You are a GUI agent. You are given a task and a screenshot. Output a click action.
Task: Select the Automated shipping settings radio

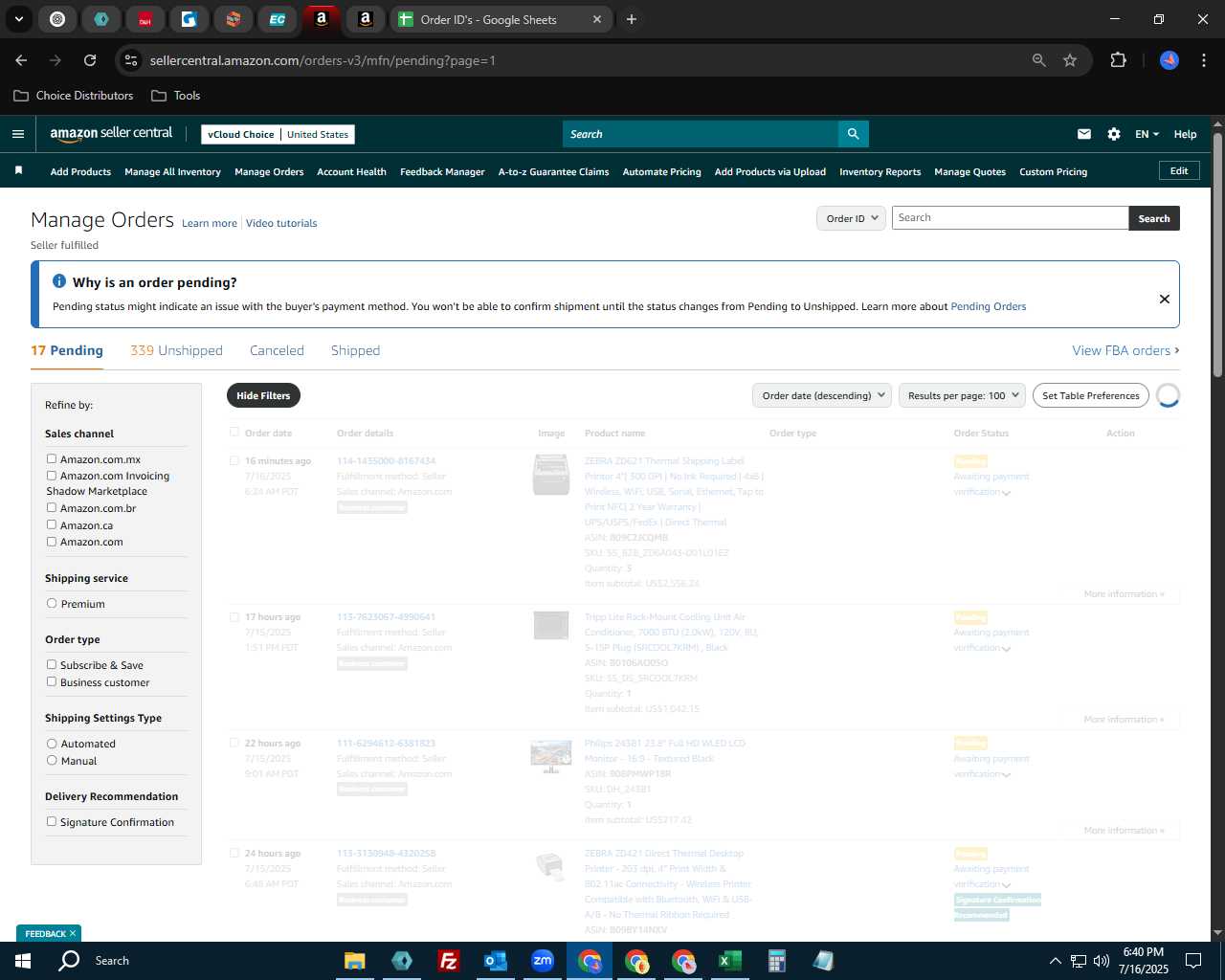click(52, 744)
